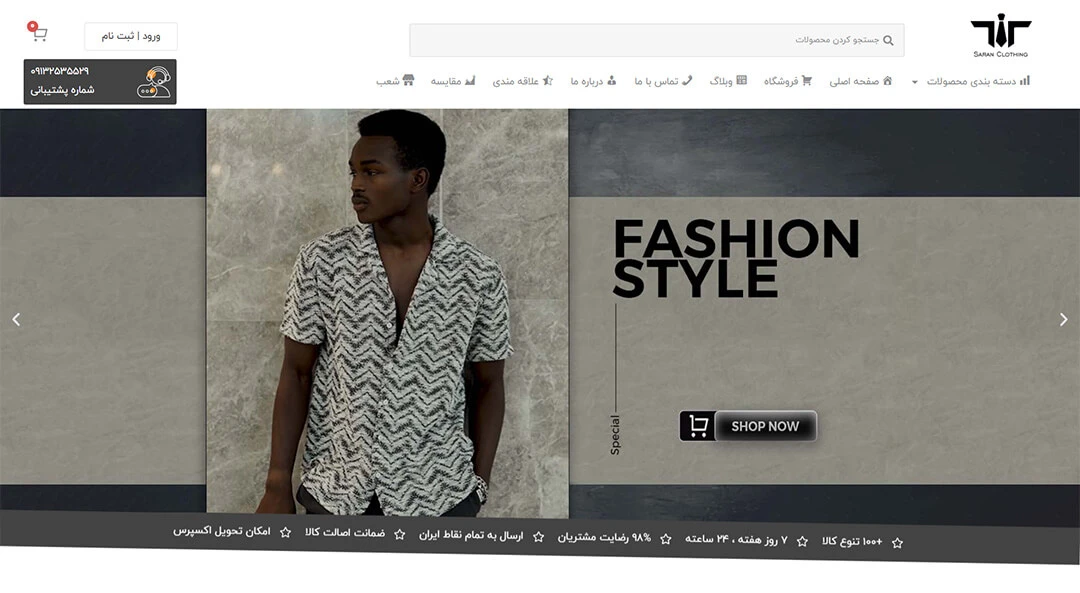
Task: Open the shopping cart icon
Action: 39,34
